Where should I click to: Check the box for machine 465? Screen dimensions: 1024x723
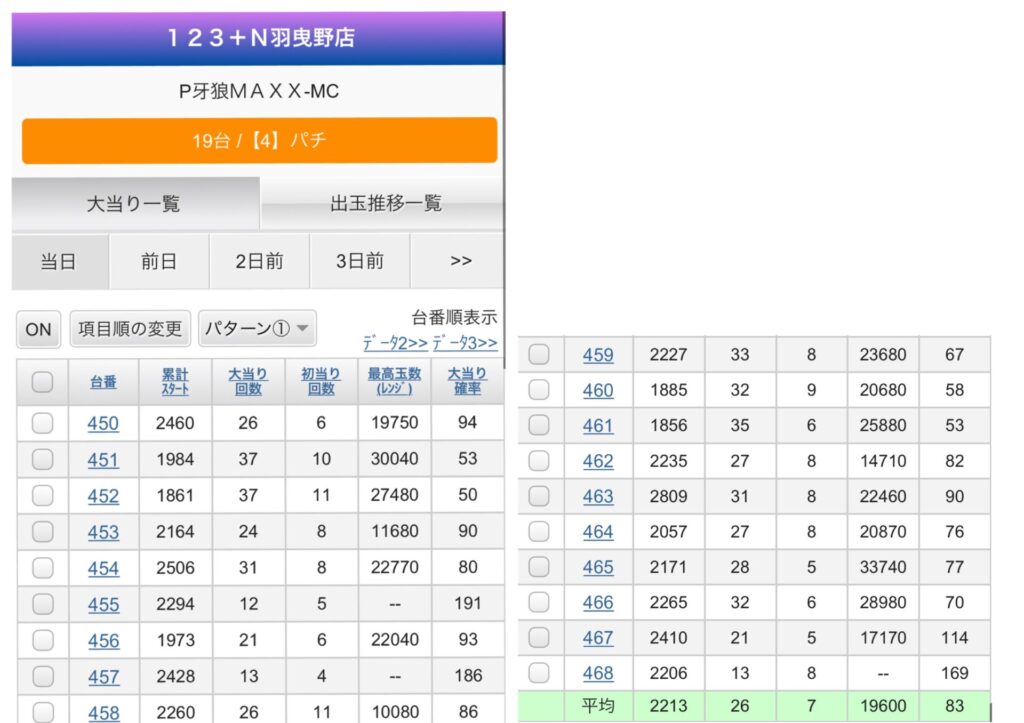tap(539, 567)
